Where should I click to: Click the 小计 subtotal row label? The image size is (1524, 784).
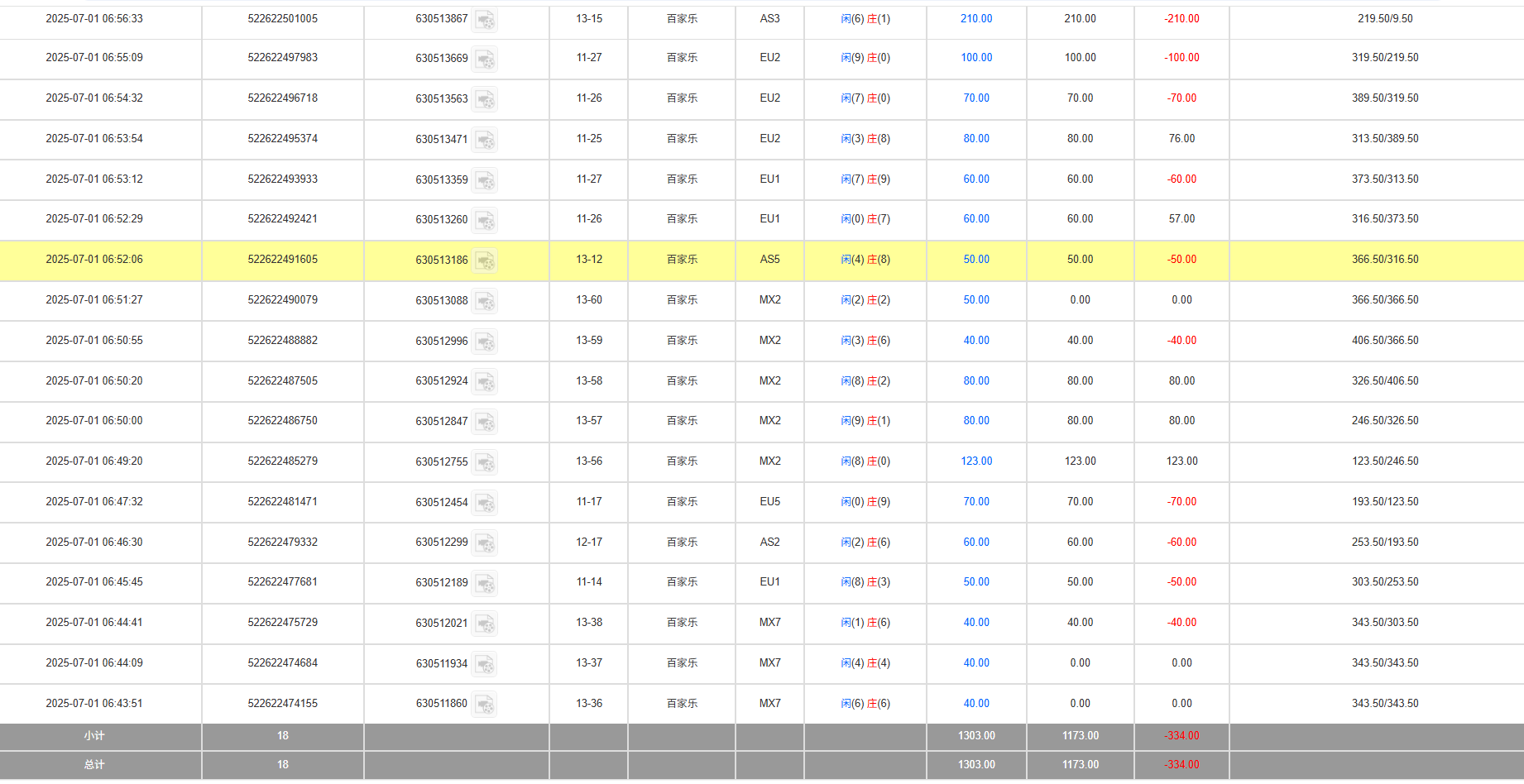[94, 736]
